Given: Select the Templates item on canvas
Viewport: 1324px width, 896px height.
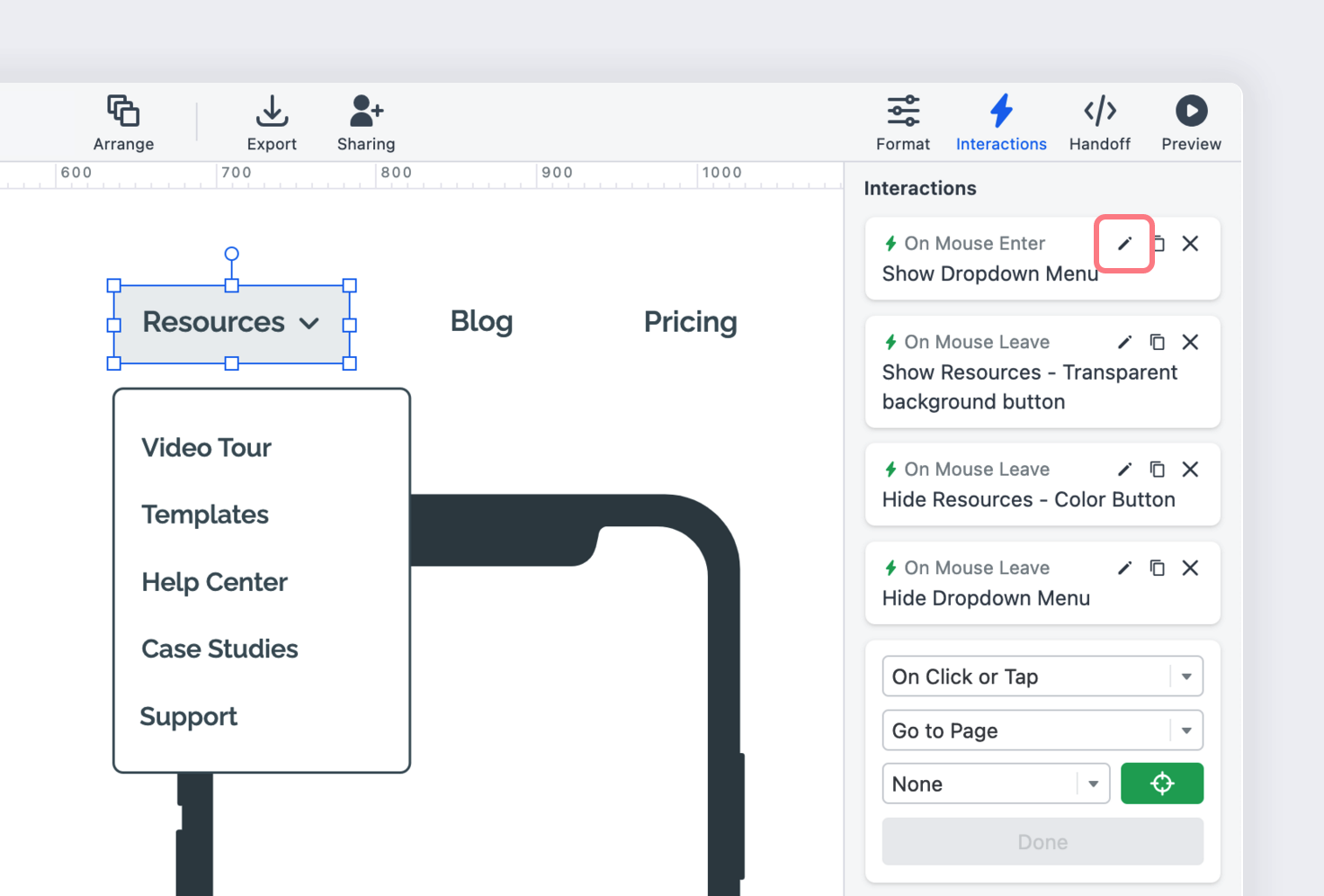Looking at the screenshot, I should pyautogui.click(x=205, y=515).
